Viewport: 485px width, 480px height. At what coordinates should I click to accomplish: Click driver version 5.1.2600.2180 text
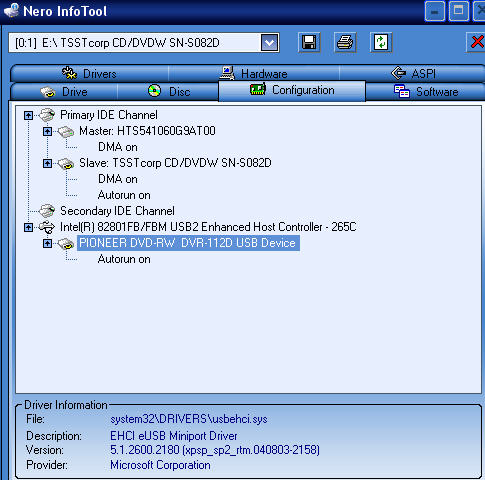tap(215, 450)
